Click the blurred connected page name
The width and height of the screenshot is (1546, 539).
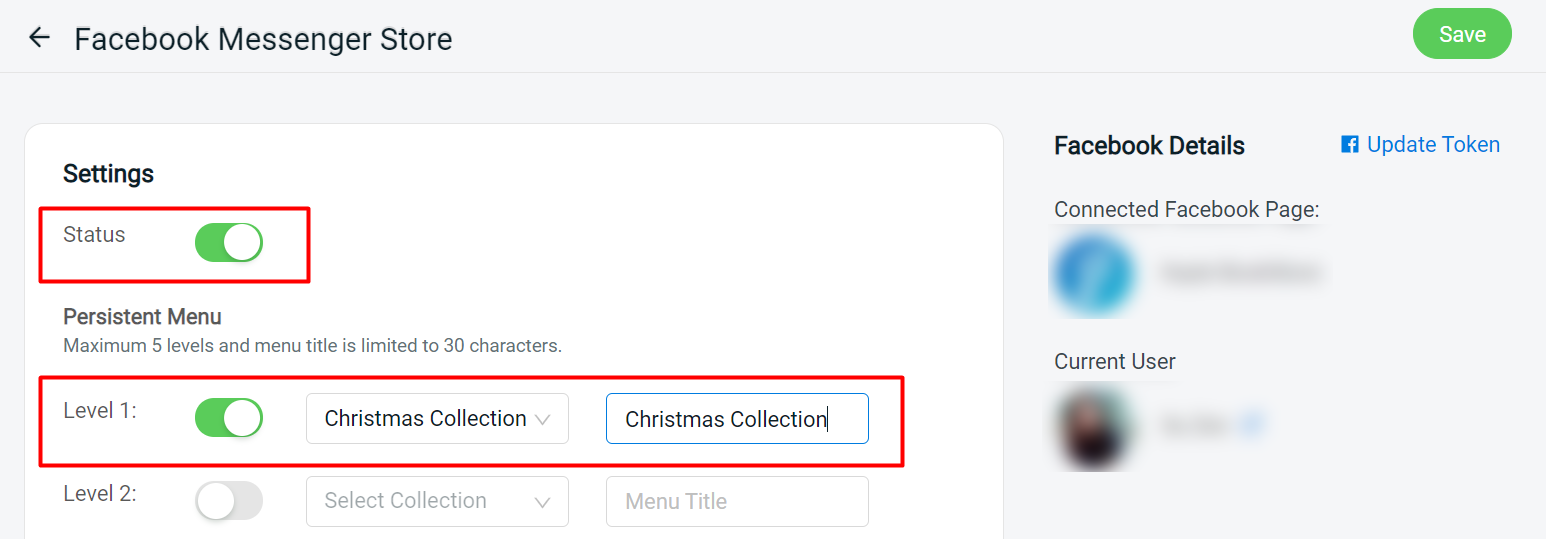tap(1240, 272)
